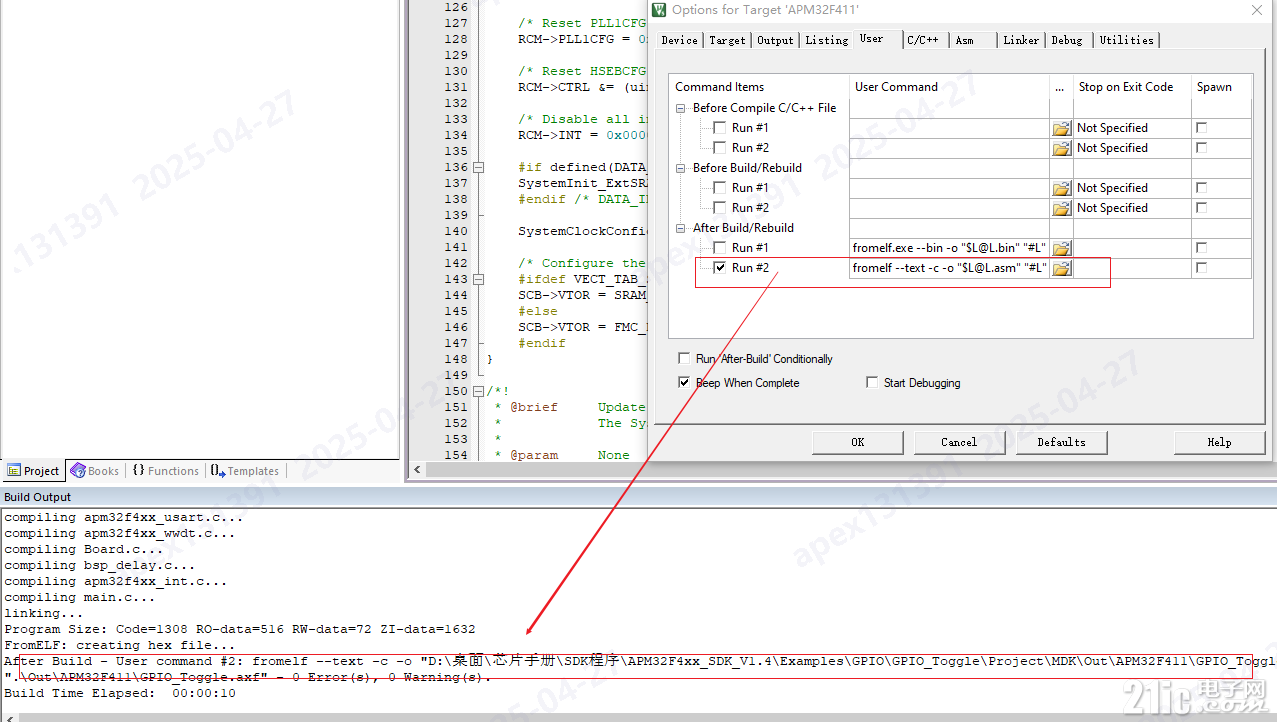Switch to the Output tab
Screen dimensions: 1277x722
pyautogui.click(x=775, y=40)
